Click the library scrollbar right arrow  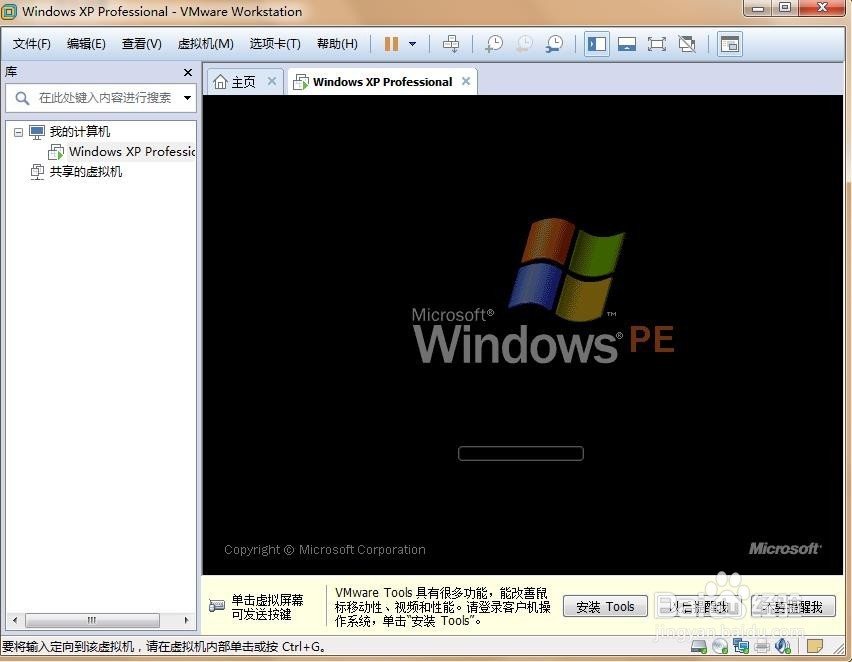point(186,620)
